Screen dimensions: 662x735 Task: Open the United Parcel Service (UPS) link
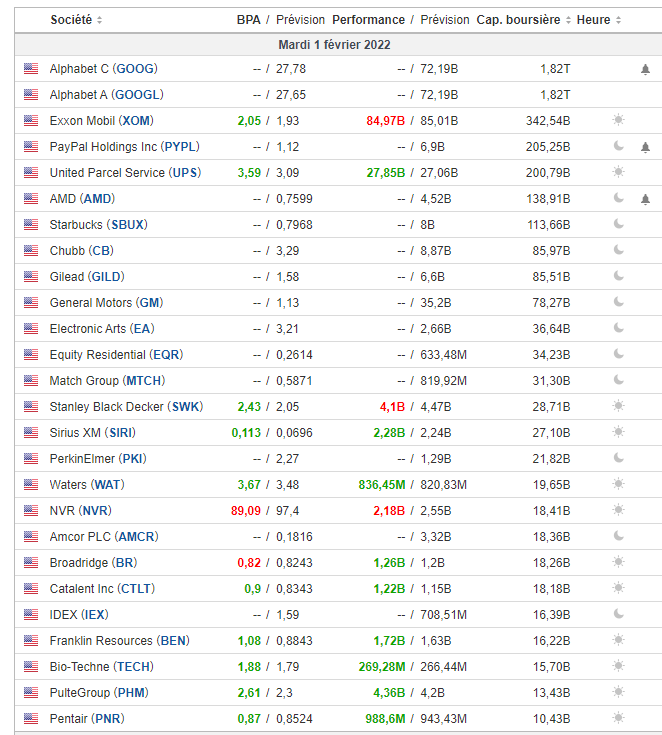point(125,173)
